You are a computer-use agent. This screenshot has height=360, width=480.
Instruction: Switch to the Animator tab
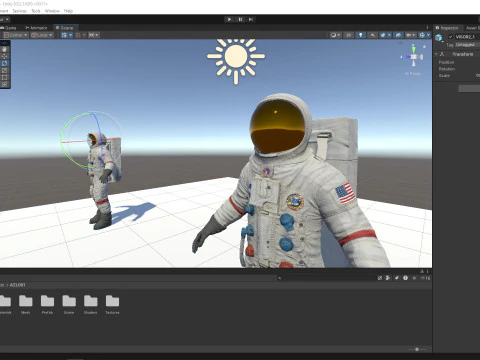point(36,28)
